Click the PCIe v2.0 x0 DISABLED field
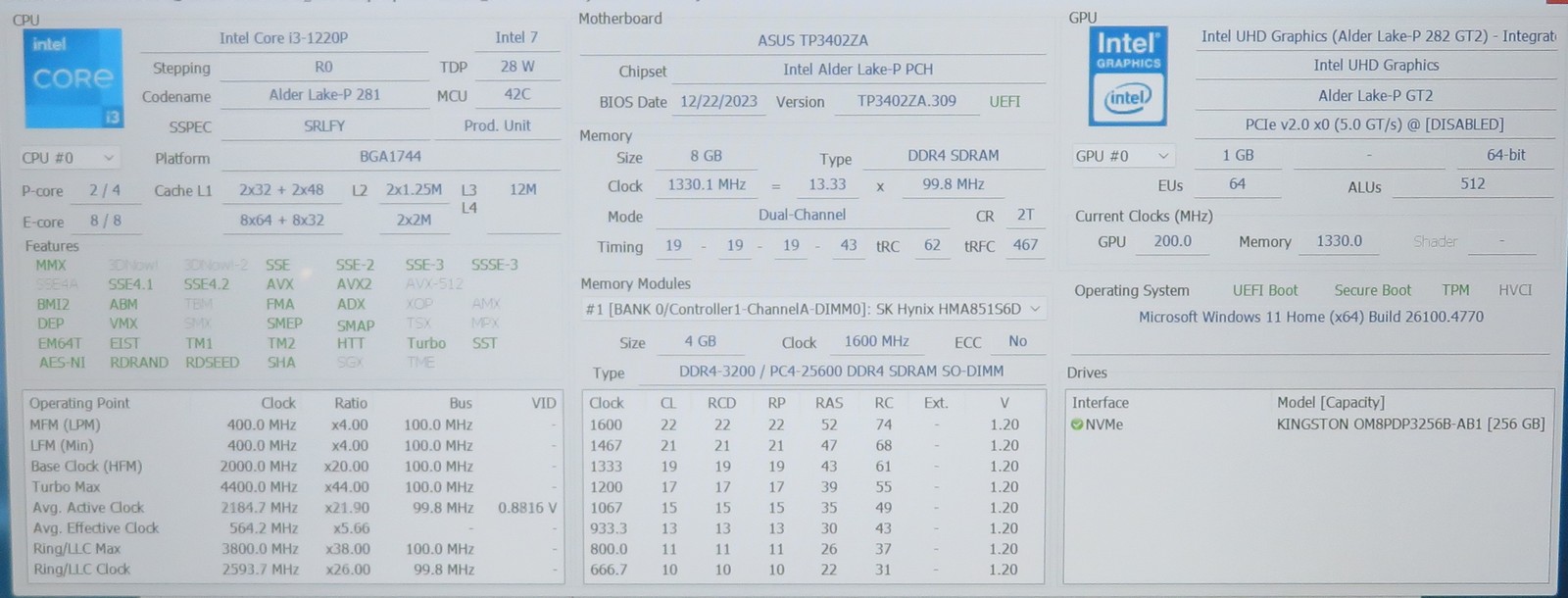Viewport: 1568px width, 598px height. point(1376,125)
